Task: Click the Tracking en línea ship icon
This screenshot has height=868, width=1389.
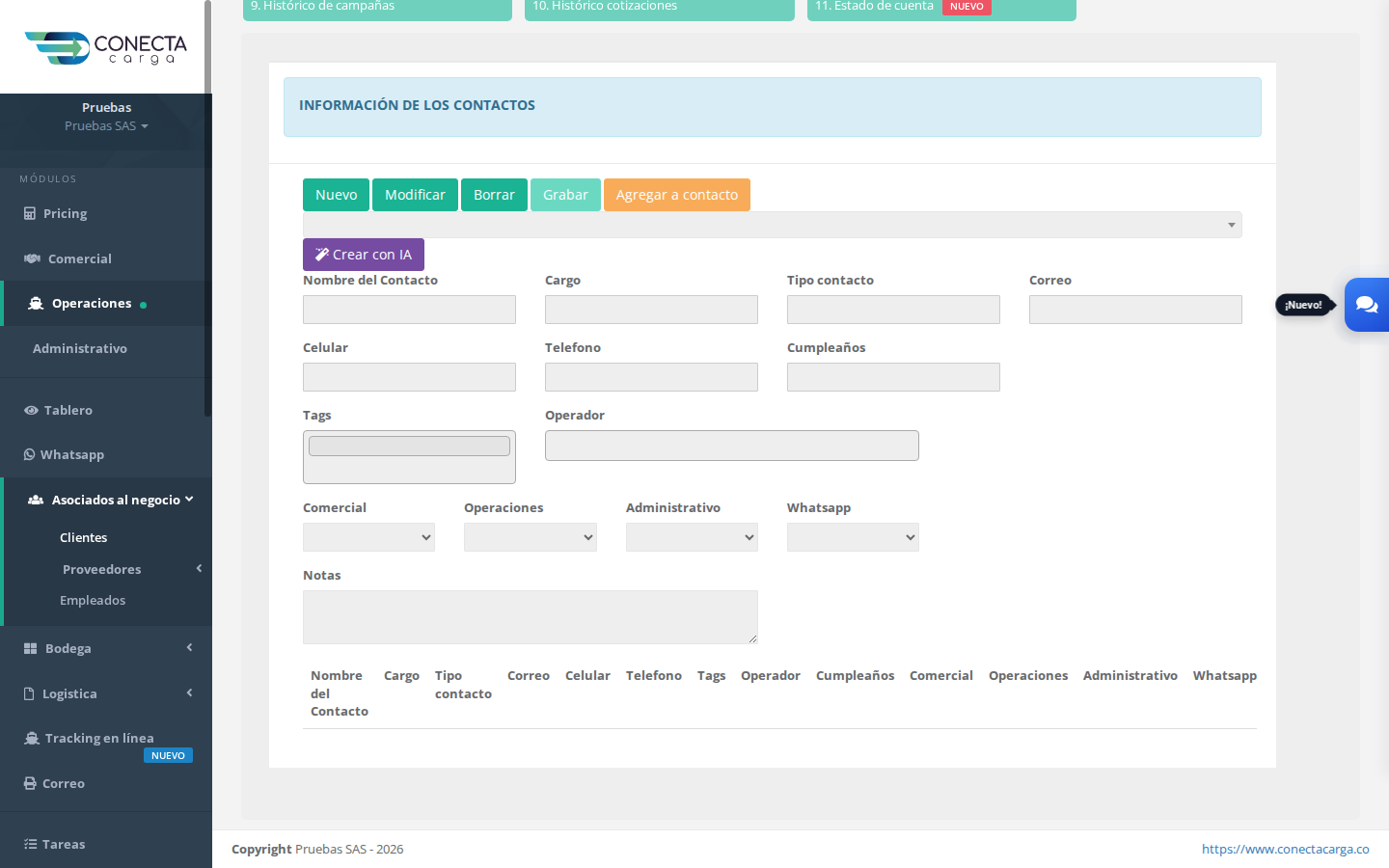Action: click(32, 738)
